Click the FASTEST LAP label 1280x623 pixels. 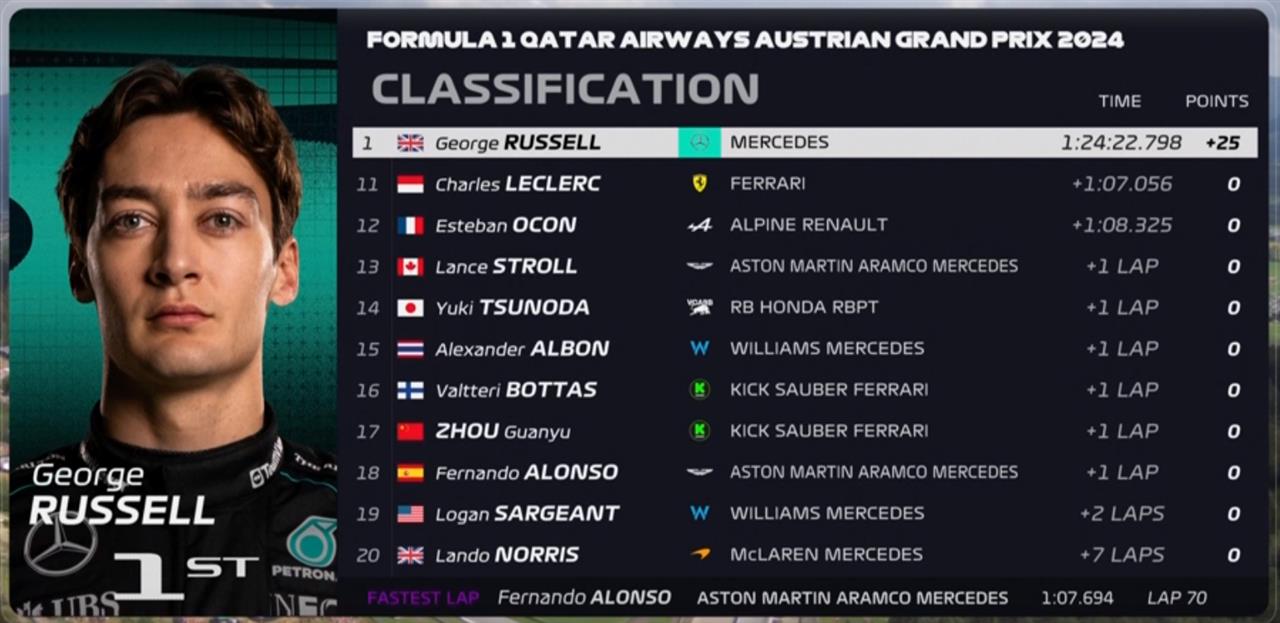click(423, 598)
